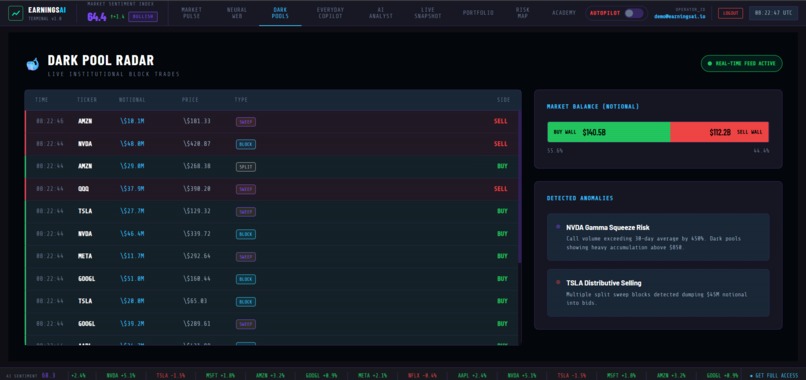Screen dimensions: 806x380
Task: Click the BULLISH sentiment badge
Action: pos(143,17)
